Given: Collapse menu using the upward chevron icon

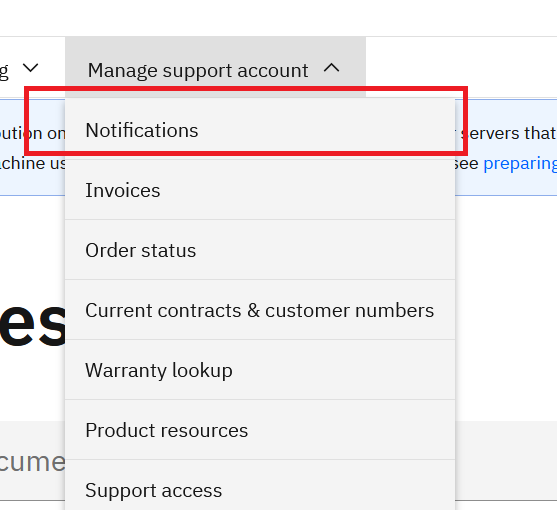Looking at the screenshot, I should pos(331,68).
